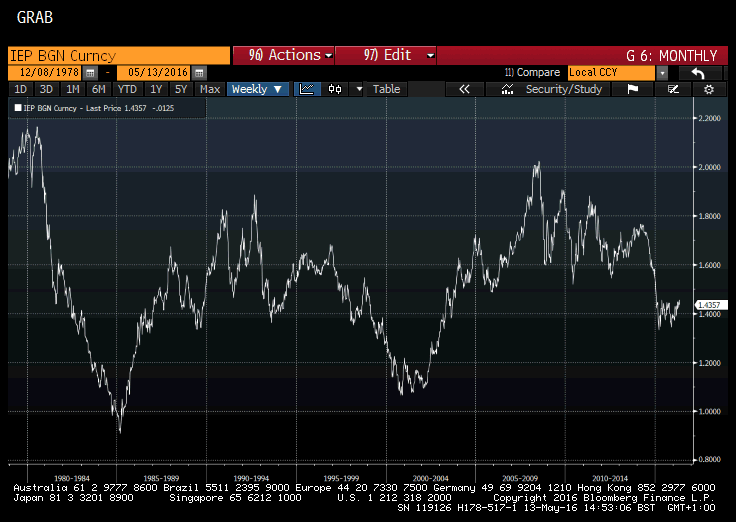Expand chart type dropdown arrow
This screenshot has height=522, width=736.
359,89
